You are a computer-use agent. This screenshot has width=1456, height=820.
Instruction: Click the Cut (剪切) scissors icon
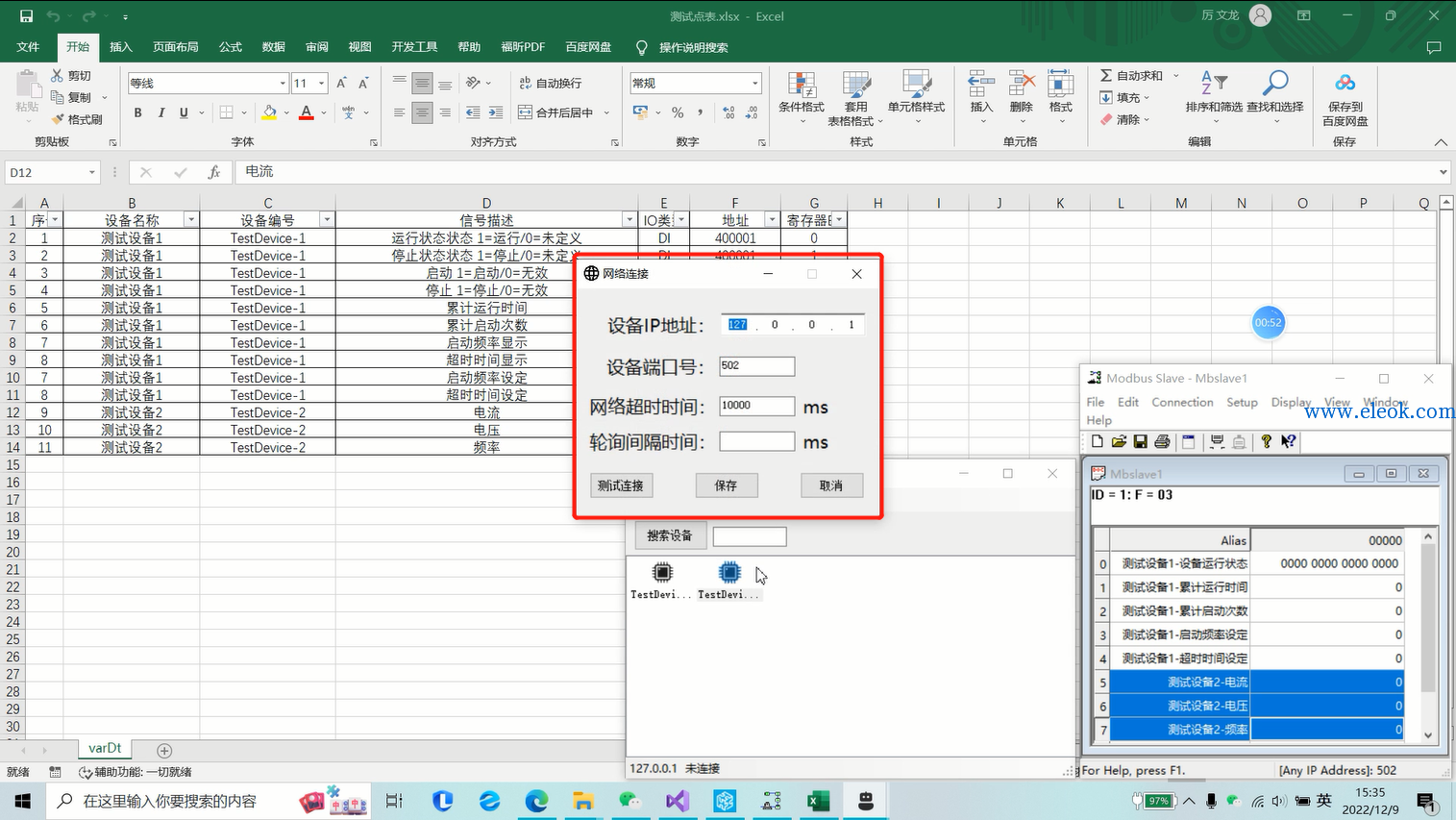pos(58,75)
